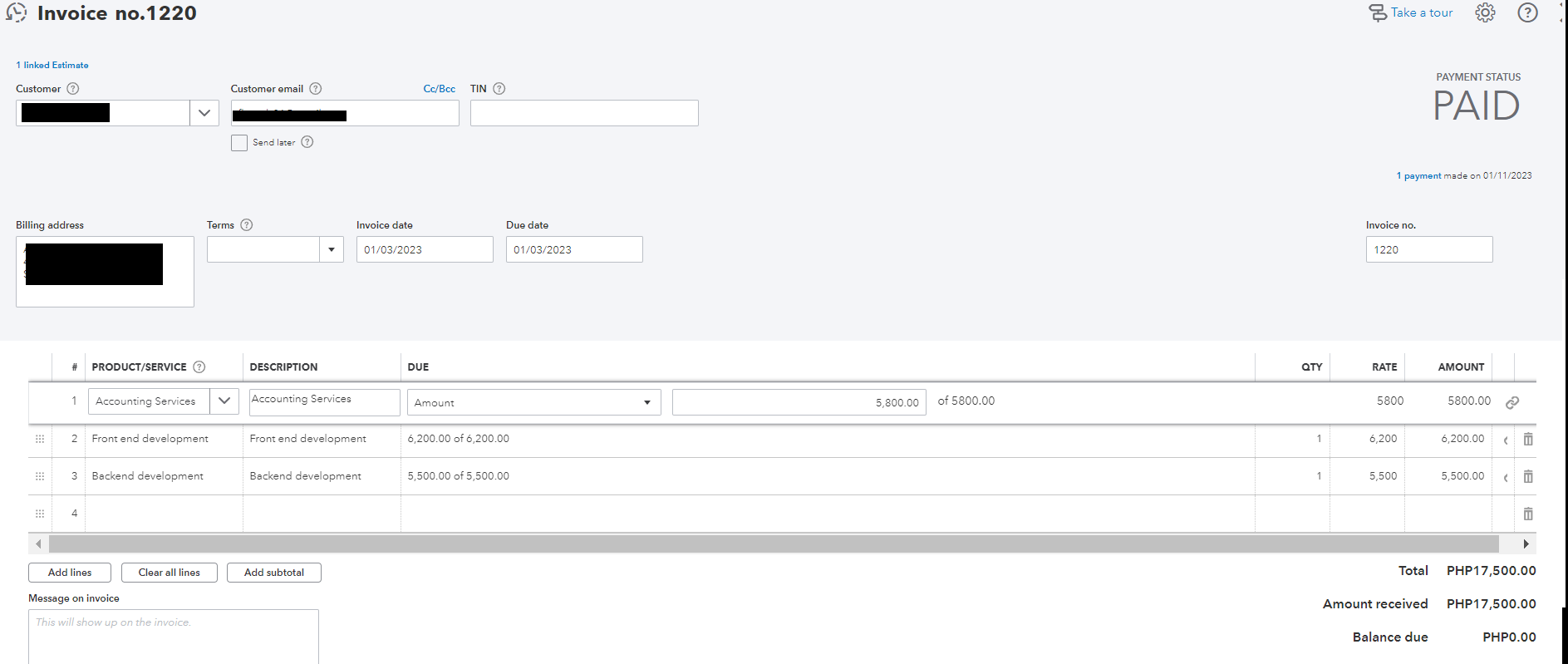The width and height of the screenshot is (1568, 664).
Task: Expand the Customer dropdown arrow
Action: click(204, 113)
